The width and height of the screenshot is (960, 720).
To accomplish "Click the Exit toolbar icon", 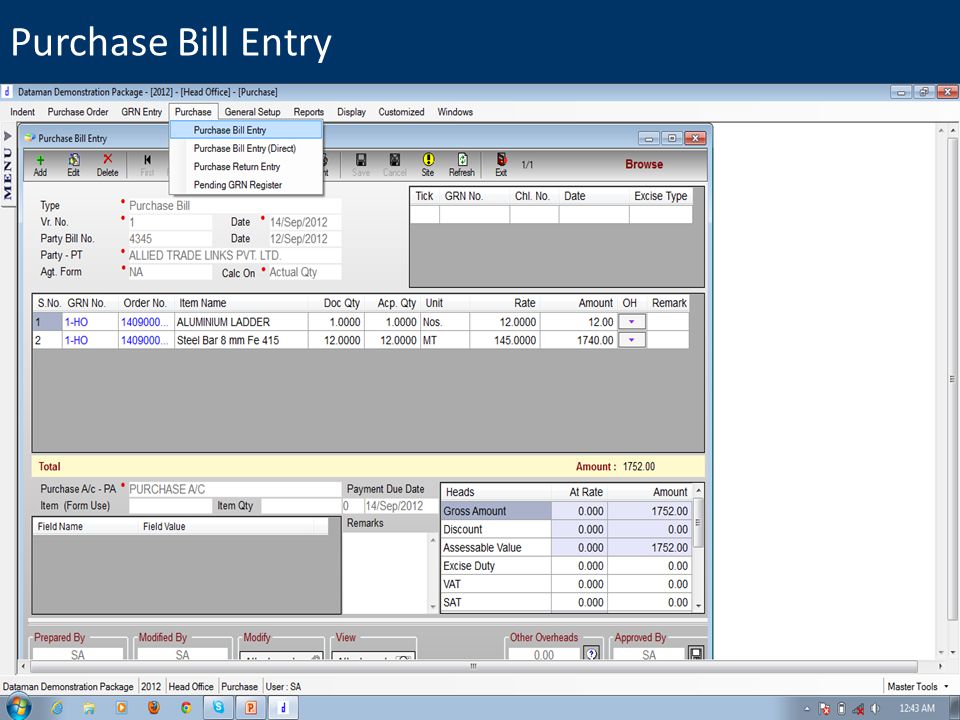I will tap(501, 165).
